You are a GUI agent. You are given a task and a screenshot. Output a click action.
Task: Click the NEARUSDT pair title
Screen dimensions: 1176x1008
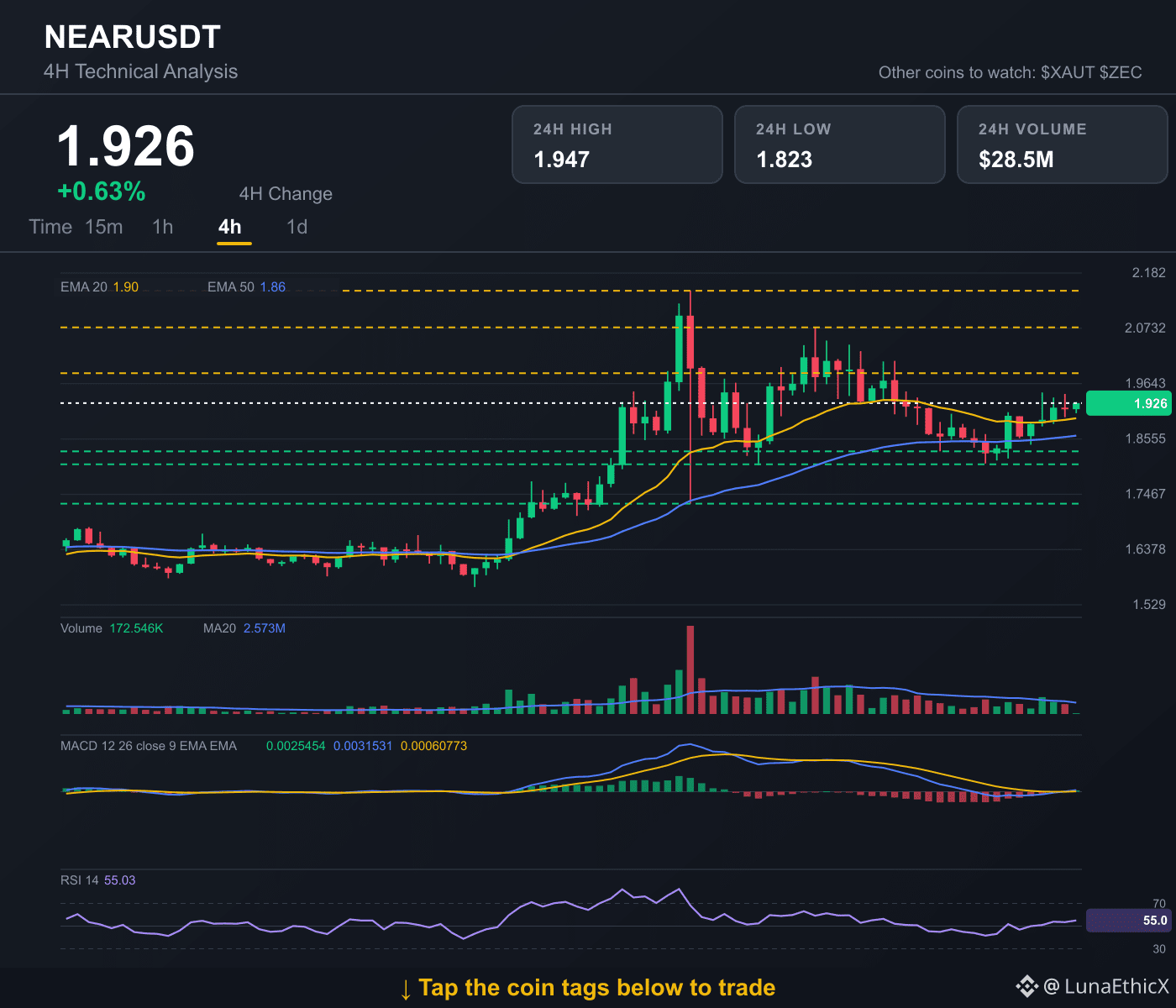coord(133,37)
